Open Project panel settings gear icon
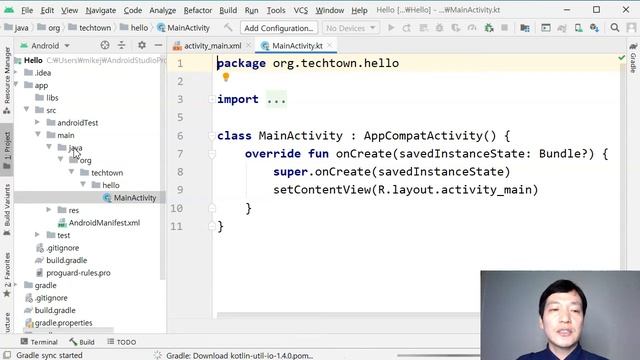The width and height of the screenshot is (640, 360). click(142, 45)
